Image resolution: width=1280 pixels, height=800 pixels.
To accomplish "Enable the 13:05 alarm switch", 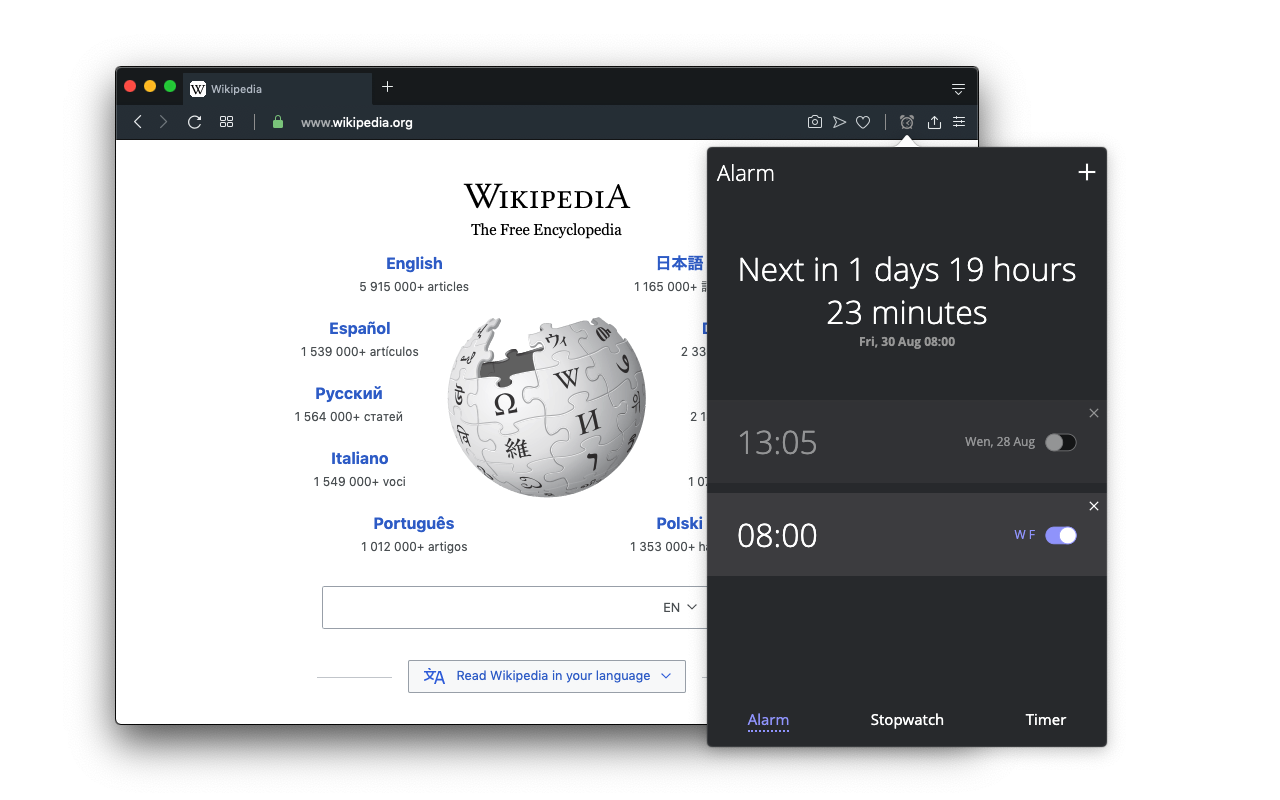I will (1061, 442).
